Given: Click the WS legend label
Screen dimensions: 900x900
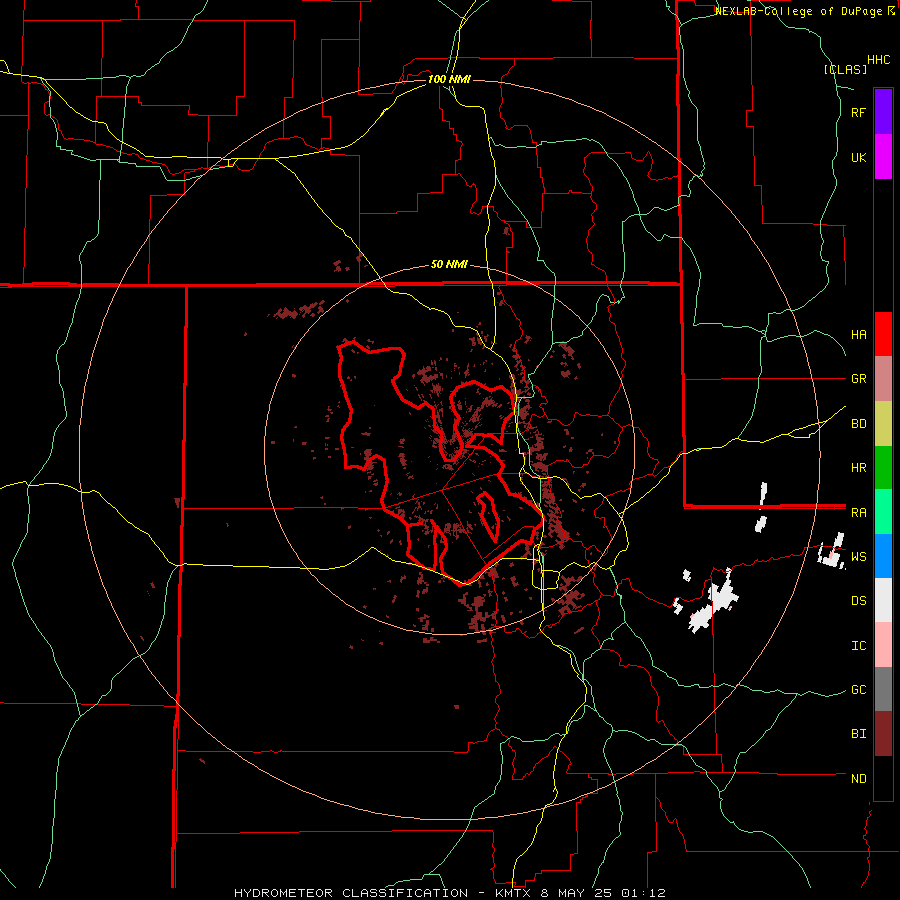Looking at the screenshot, I should click(x=858, y=557).
